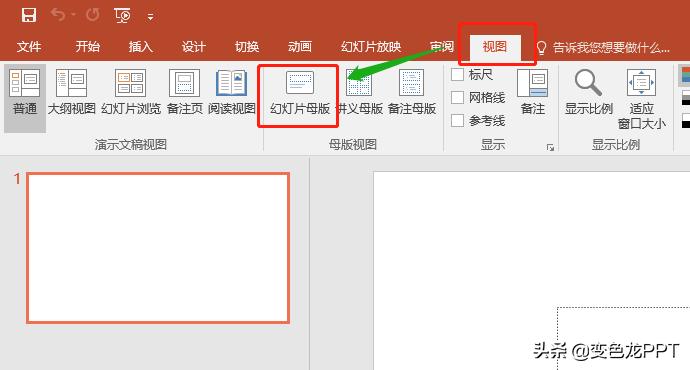This screenshot has width=690, height=370.
Task: Switch to the 幻灯片放映 tab
Action: coord(371,47)
